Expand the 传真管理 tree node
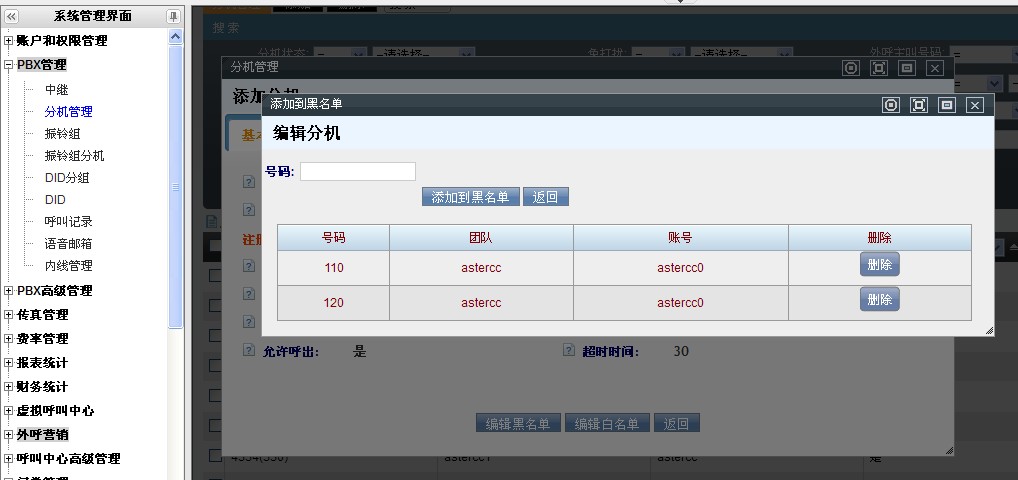 pyautogui.click(x=9, y=315)
